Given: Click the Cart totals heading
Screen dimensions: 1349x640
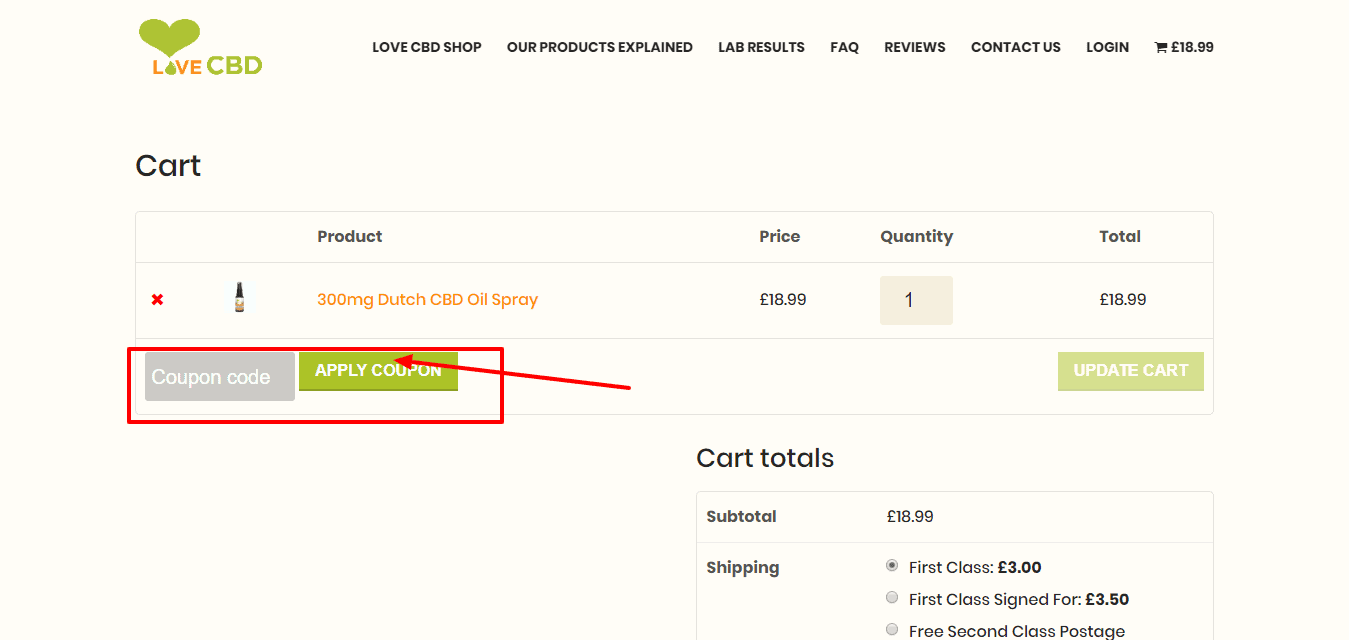Looking at the screenshot, I should (x=765, y=458).
